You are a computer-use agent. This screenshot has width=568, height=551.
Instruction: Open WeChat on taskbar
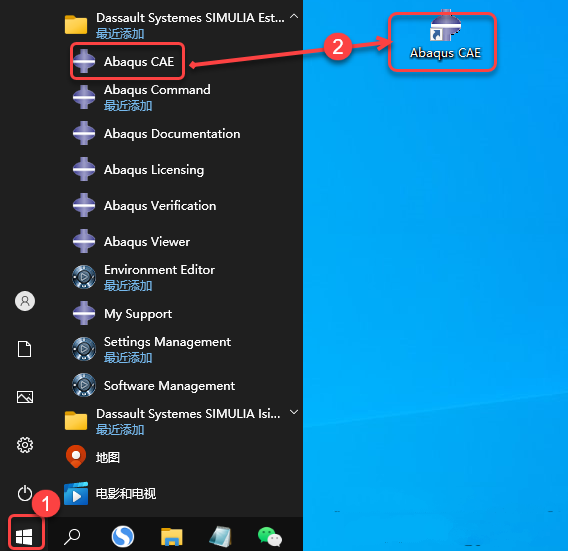pos(270,537)
